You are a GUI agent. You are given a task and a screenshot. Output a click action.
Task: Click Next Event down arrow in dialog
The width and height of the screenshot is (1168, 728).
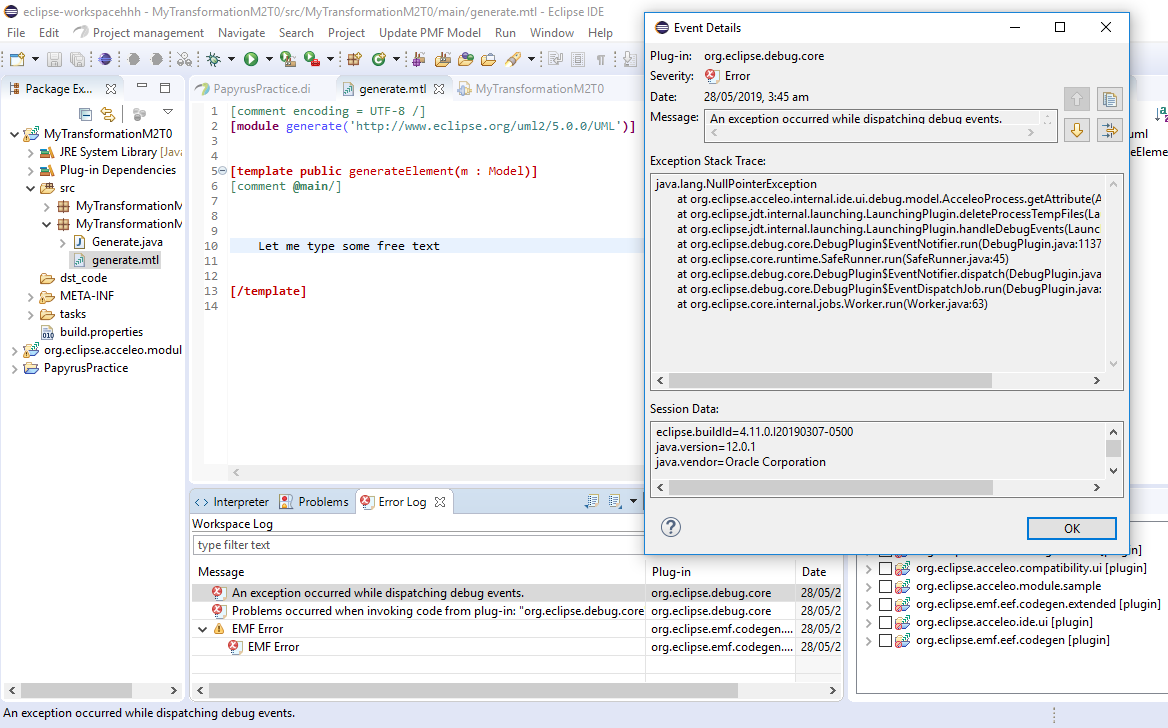pyautogui.click(x=1076, y=130)
